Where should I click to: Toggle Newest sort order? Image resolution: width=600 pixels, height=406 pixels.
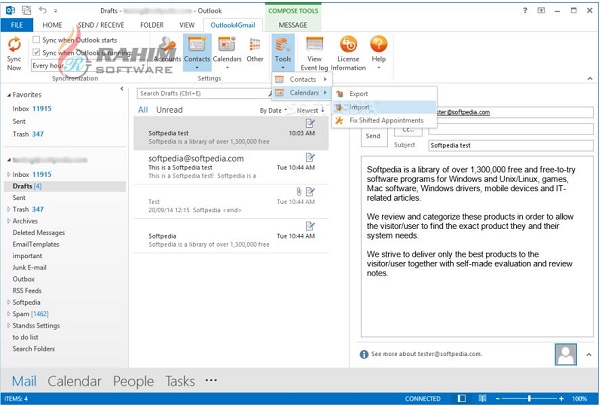pos(310,111)
